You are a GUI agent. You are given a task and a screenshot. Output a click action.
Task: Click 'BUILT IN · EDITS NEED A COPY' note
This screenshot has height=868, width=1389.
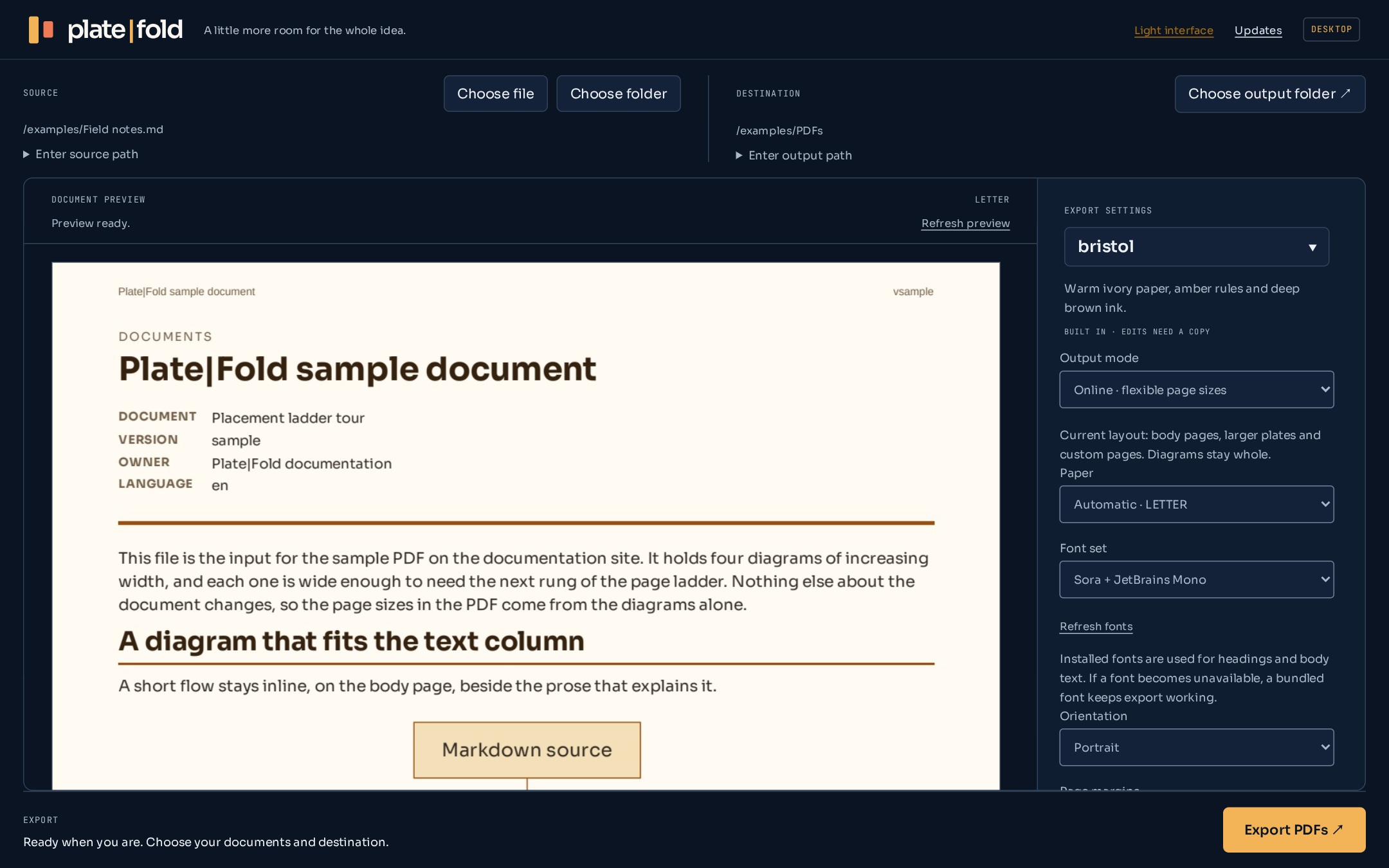[x=1137, y=332]
